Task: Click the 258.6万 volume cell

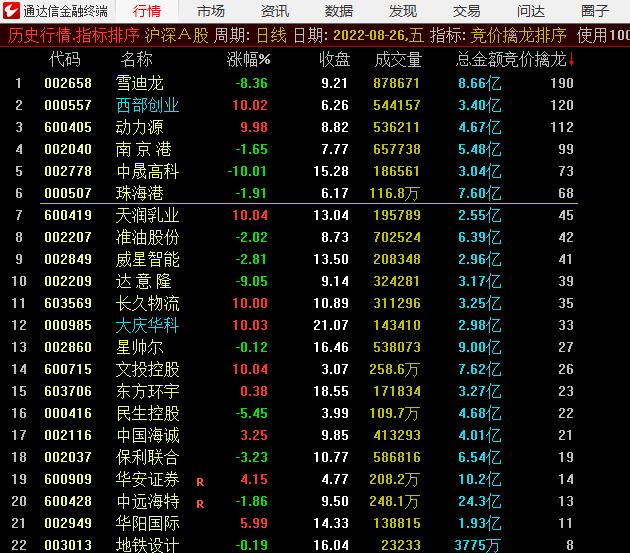Action: (394, 369)
